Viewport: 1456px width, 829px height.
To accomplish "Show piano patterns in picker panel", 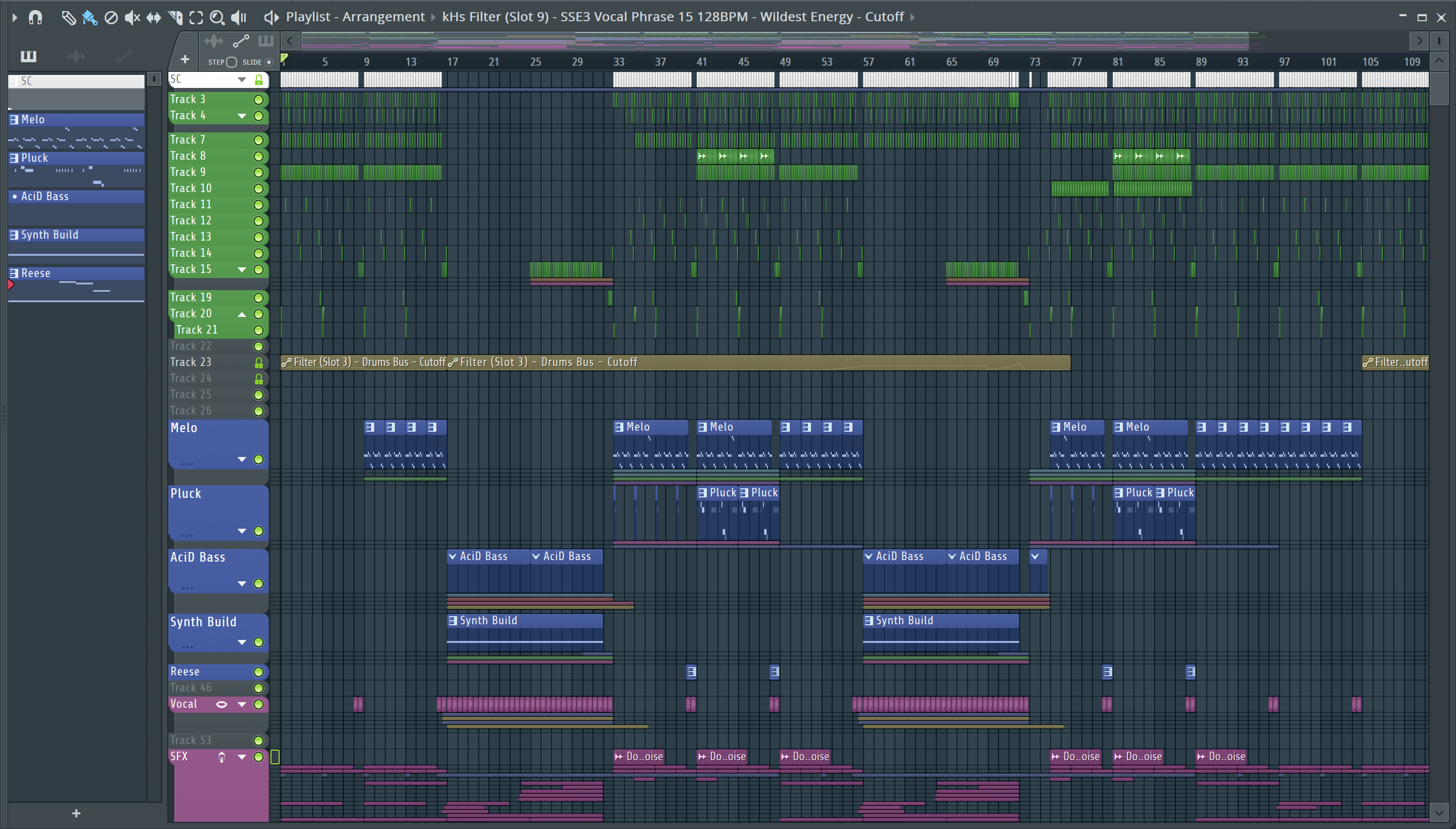I will pyautogui.click(x=28, y=56).
